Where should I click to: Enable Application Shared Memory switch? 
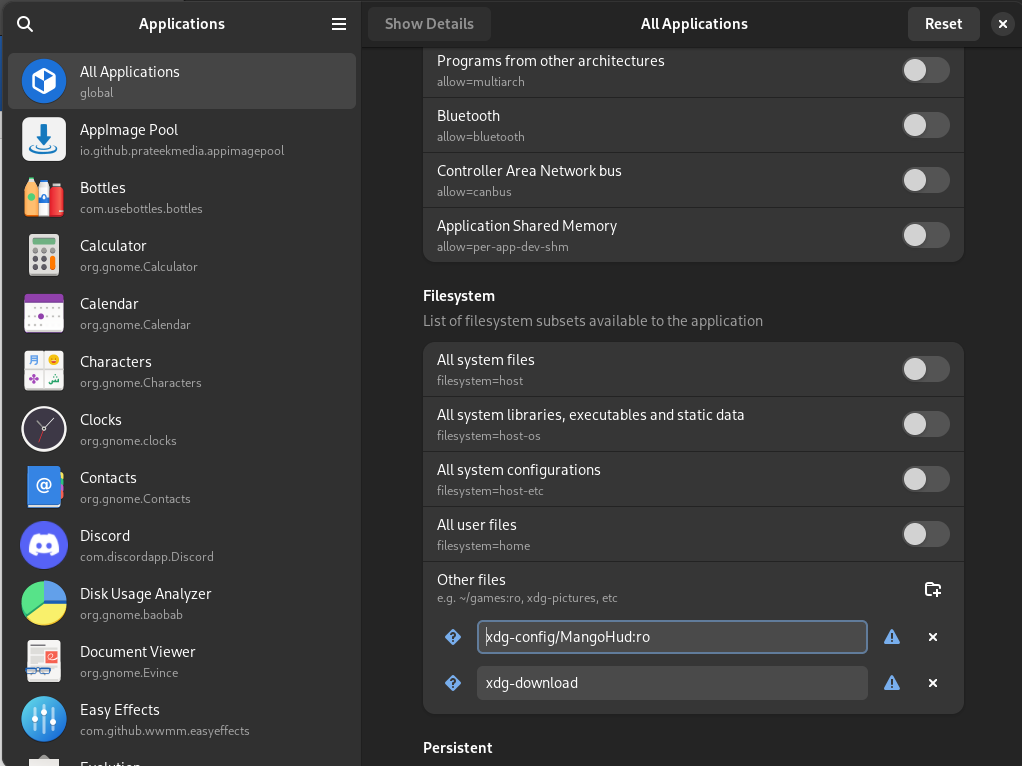(x=925, y=235)
